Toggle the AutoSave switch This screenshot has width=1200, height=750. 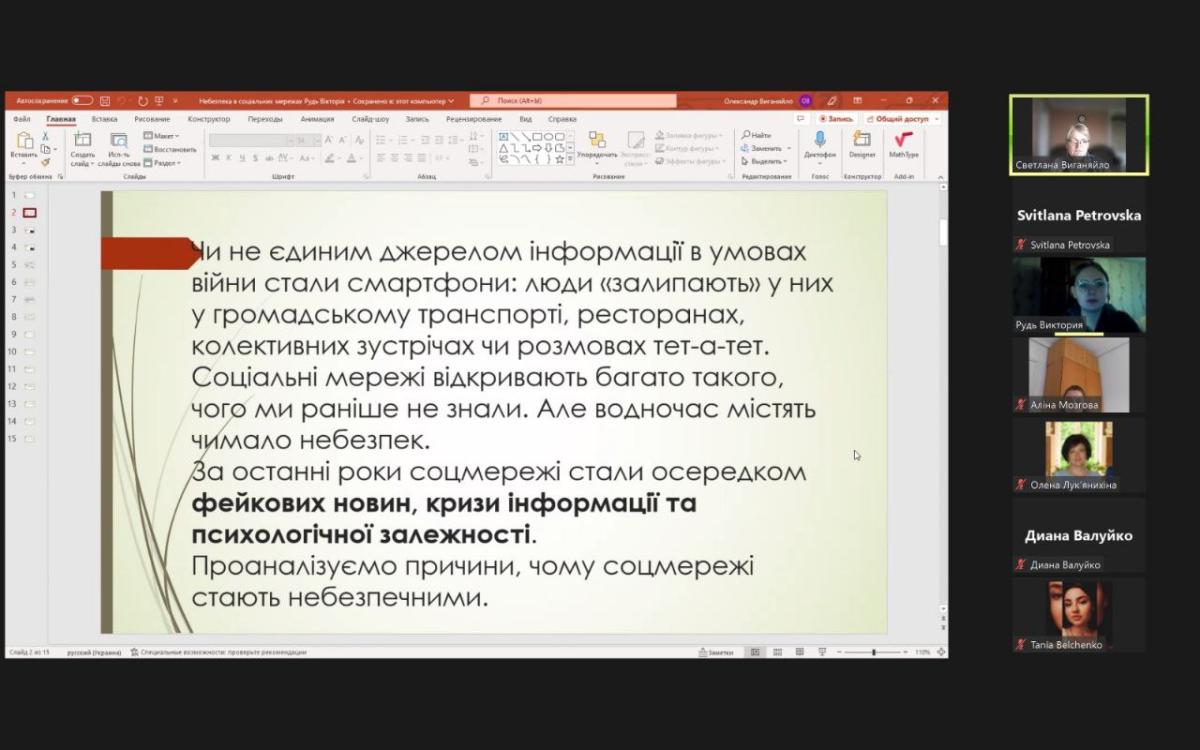[82, 101]
